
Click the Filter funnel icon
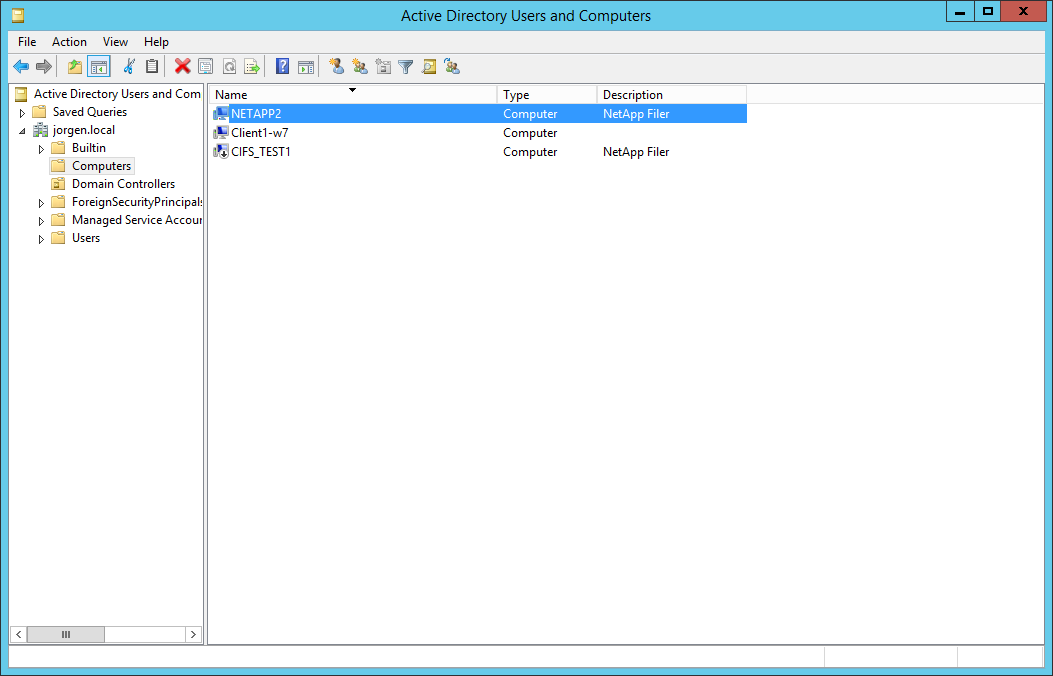pos(405,67)
